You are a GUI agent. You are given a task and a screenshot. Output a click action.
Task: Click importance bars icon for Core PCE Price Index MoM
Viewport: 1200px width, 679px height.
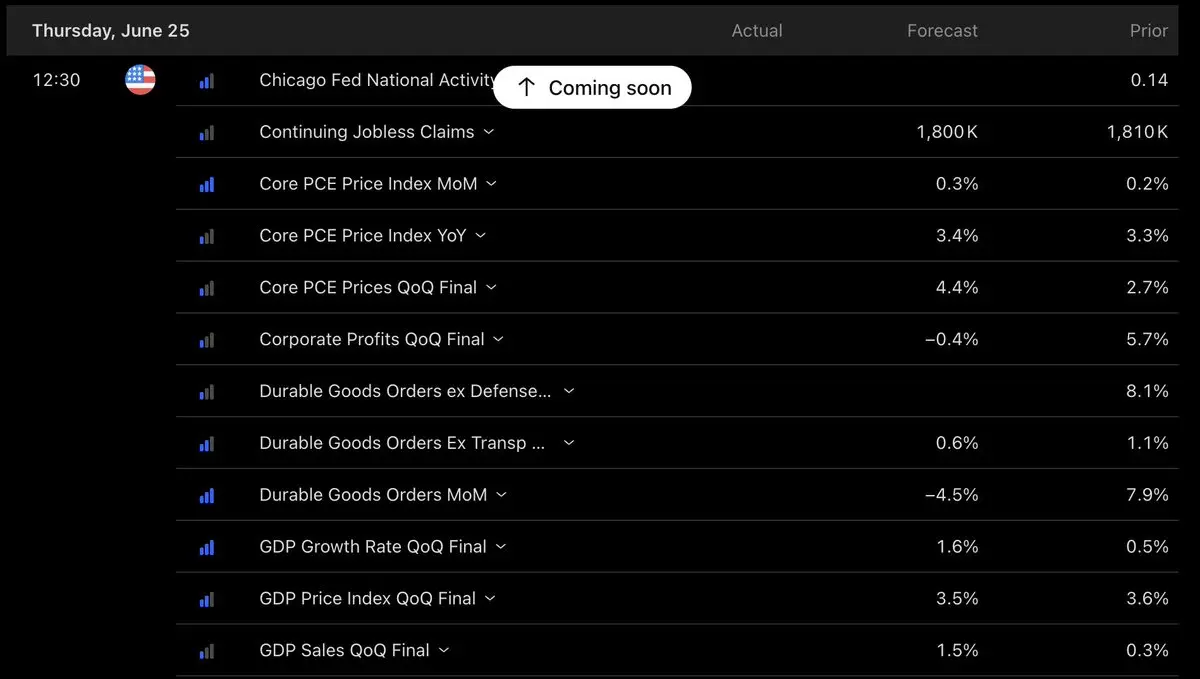tap(207, 185)
